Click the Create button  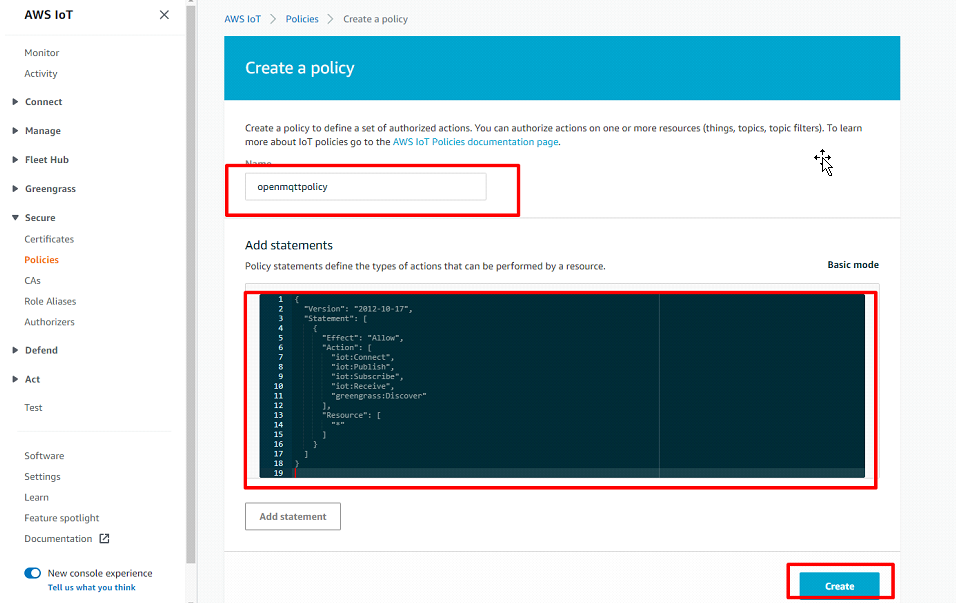(838, 584)
